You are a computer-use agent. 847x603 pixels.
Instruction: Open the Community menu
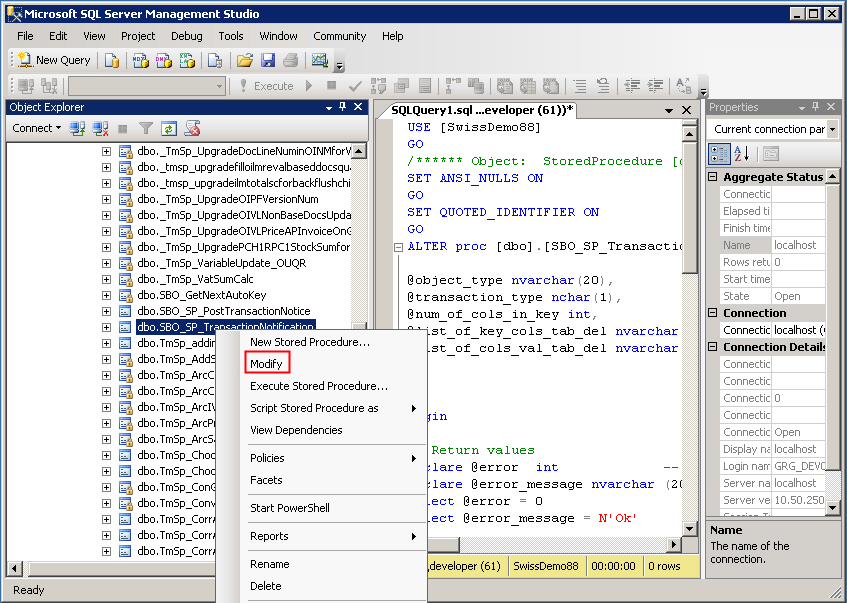339,36
